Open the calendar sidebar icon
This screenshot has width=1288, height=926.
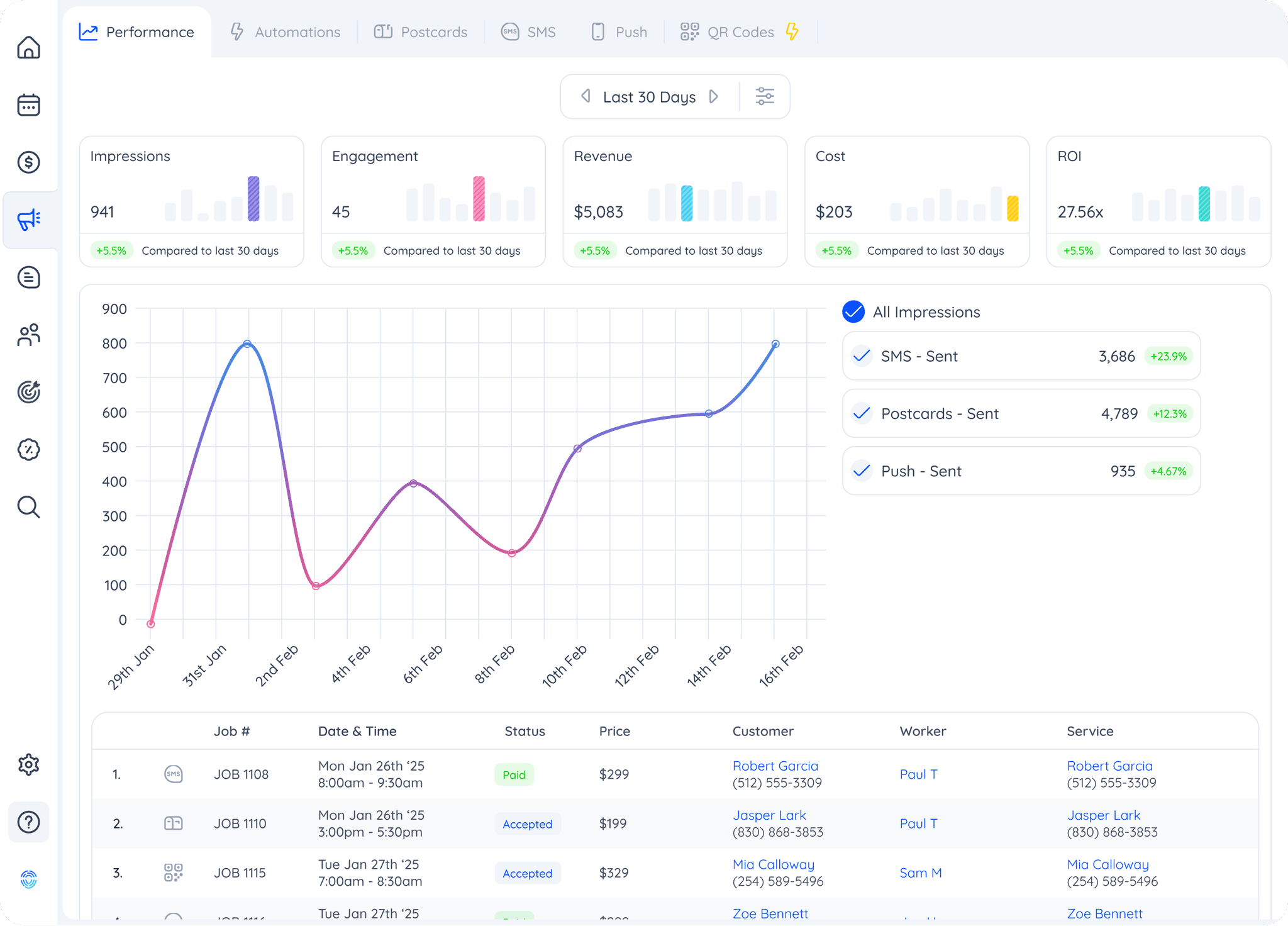pyautogui.click(x=28, y=105)
